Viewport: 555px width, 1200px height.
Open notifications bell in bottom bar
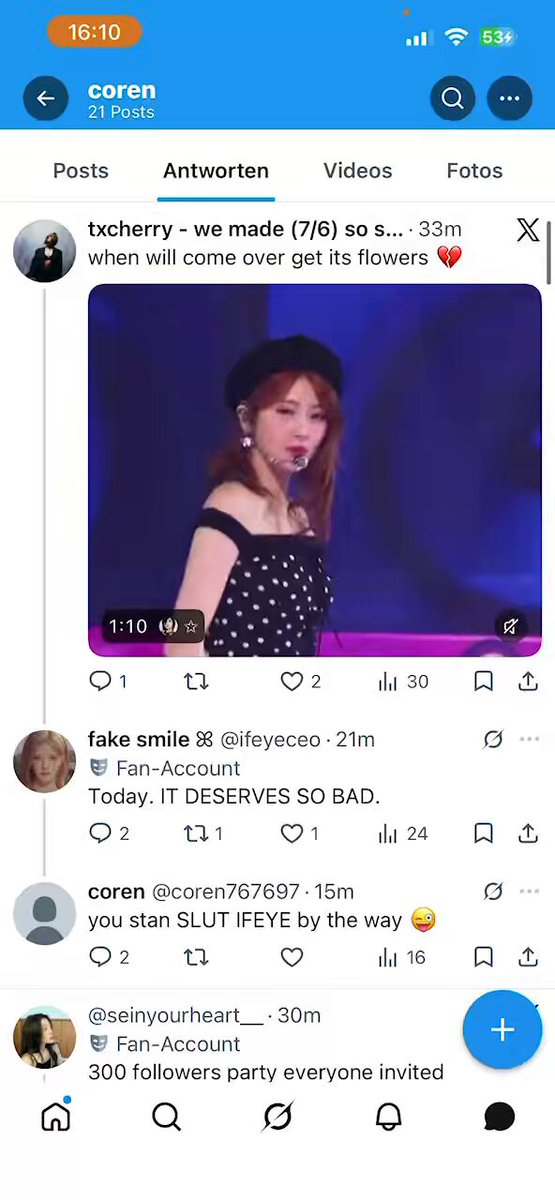click(x=388, y=1116)
